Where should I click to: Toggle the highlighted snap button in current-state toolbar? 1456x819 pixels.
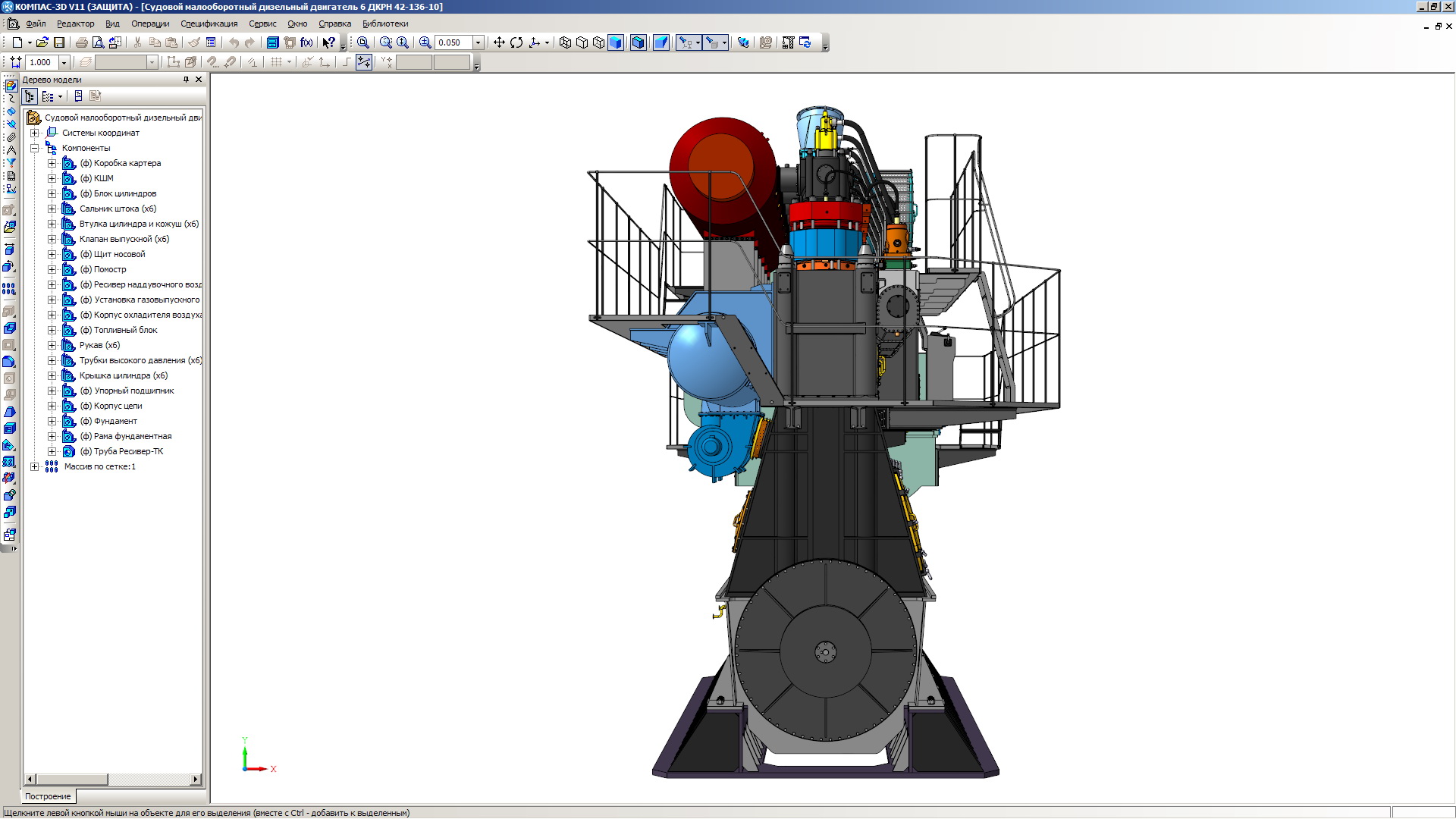tap(364, 62)
